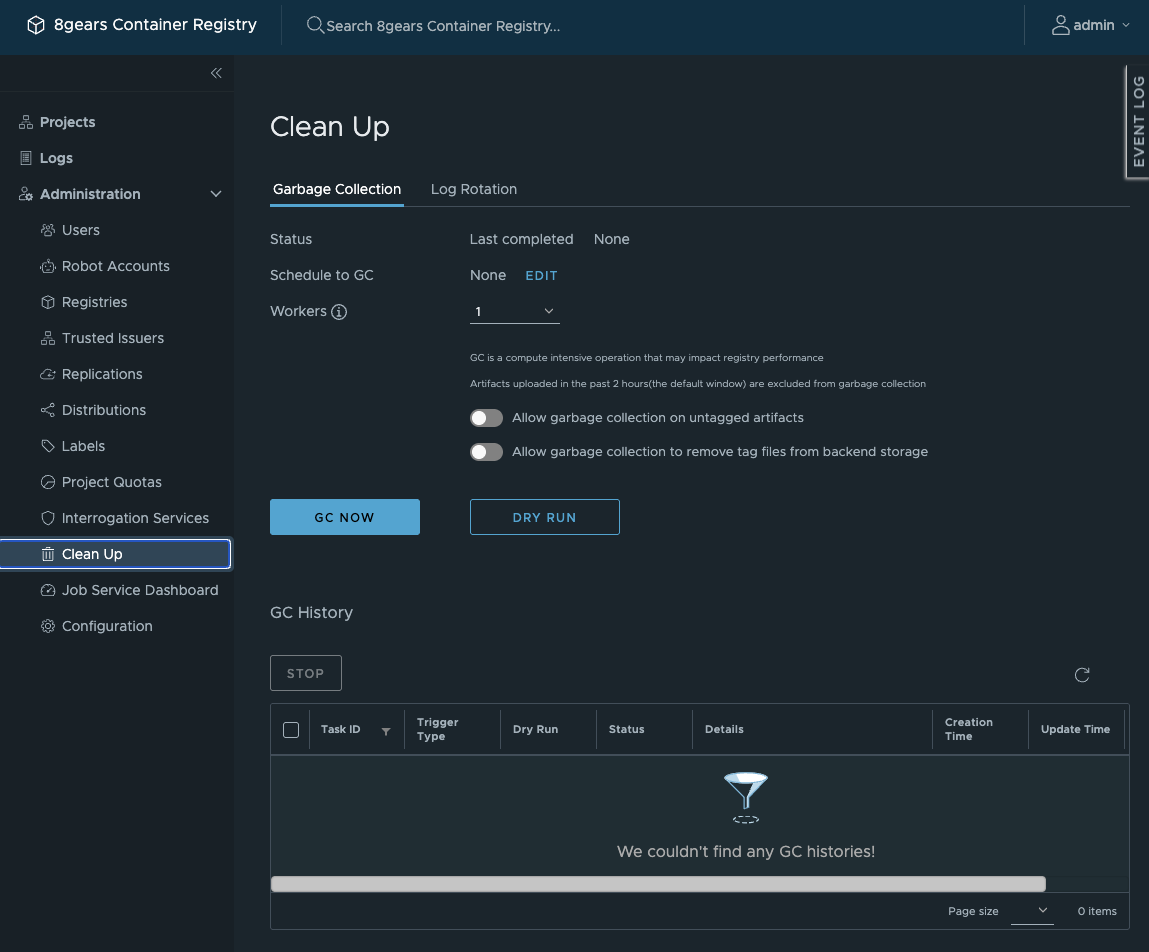Click the Users icon
This screenshot has width=1149, height=952.
[x=48, y=230]
